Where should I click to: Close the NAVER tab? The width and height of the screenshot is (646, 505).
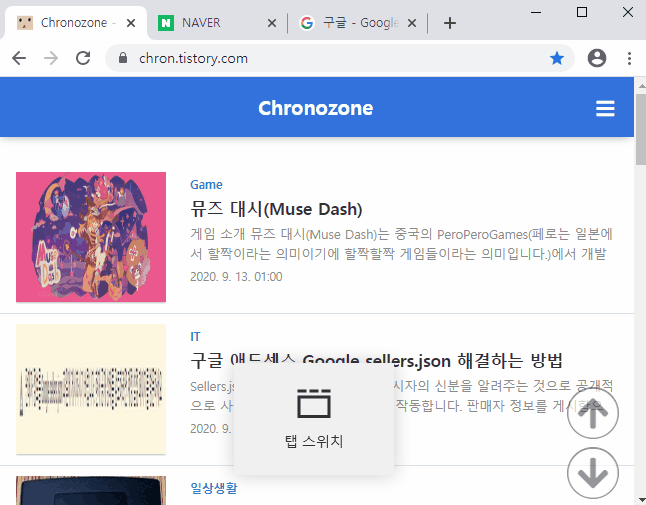272,23
